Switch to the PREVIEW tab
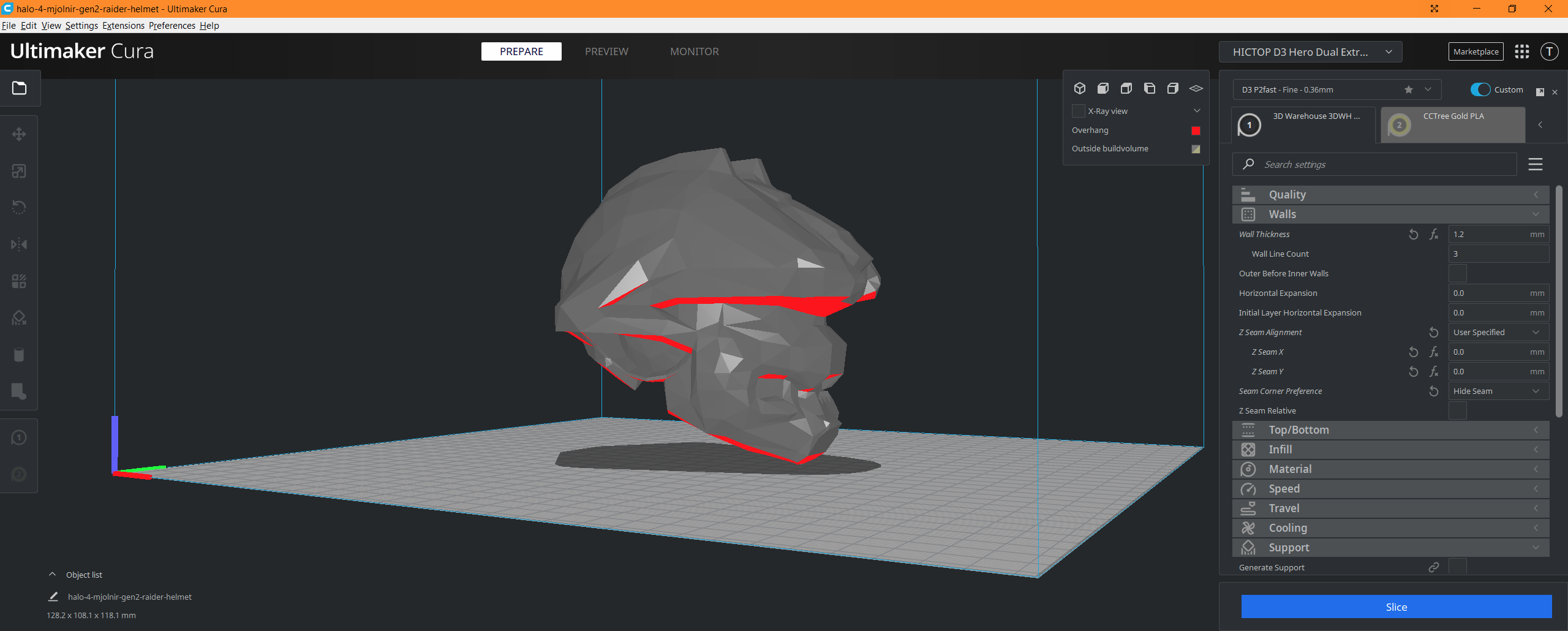Screen dimensions: 1568x631 [606, 51]
